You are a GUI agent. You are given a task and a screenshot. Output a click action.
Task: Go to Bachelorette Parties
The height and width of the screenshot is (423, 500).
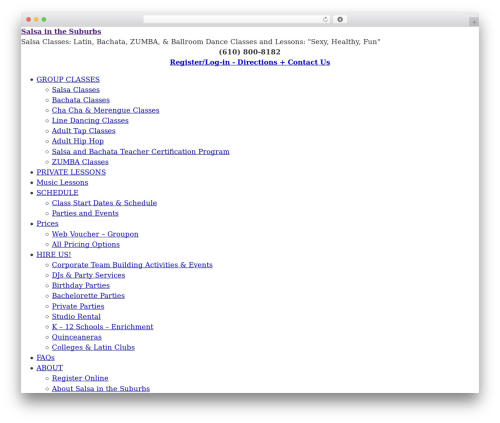pos(88,296)
